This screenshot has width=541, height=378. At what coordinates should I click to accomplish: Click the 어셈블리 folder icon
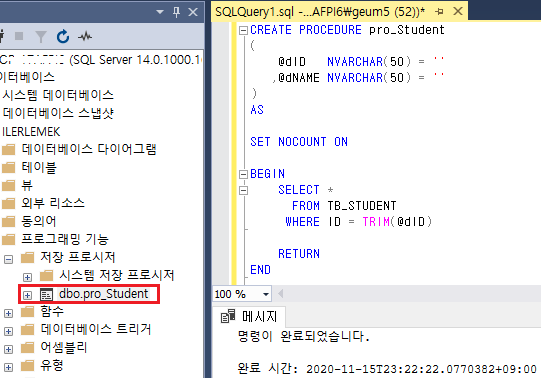pyautogui.click(x=27, y=347)
